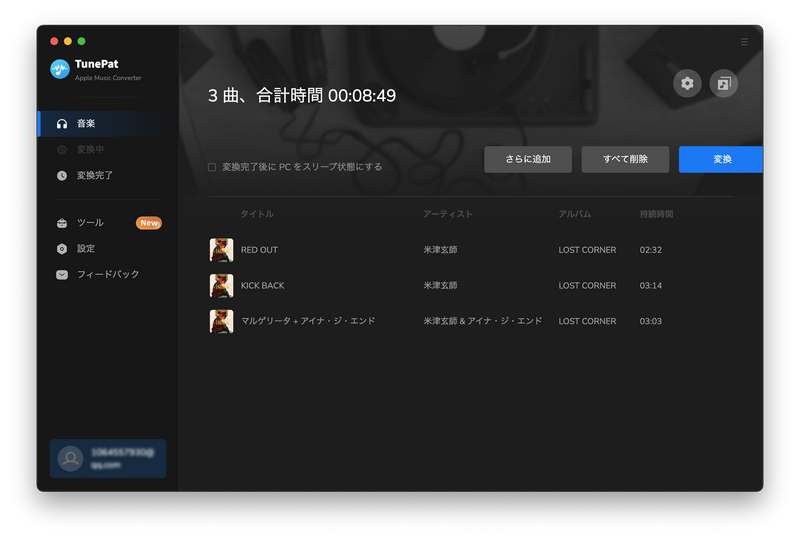Click artist 米津玄師 & アイナ・ジ・エンド

(482, 321)
